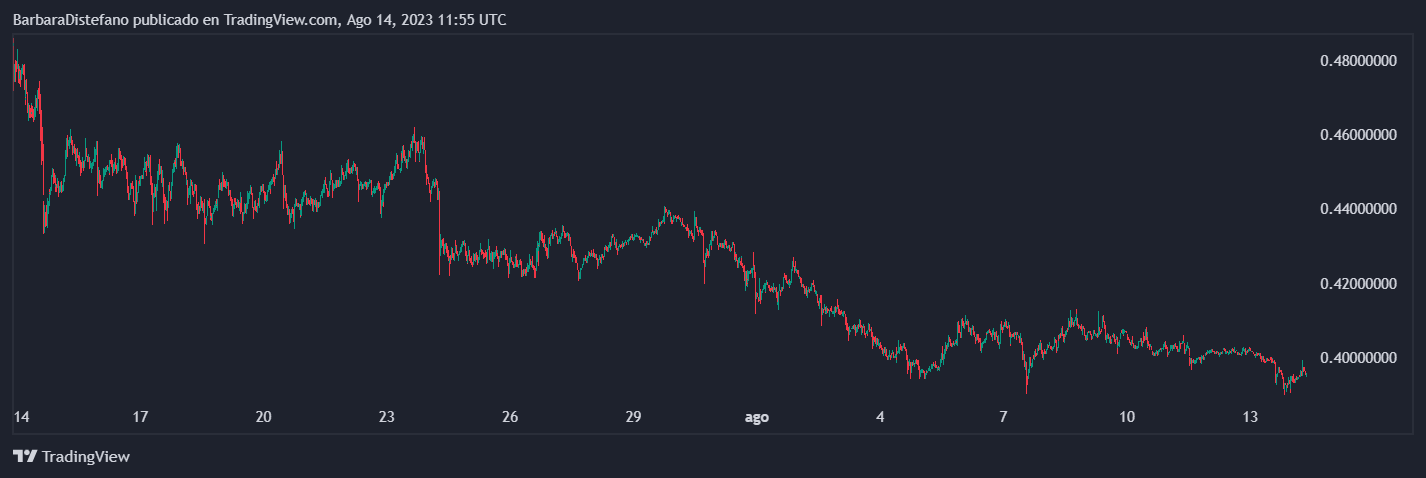This screenshot has width=1426, height=478.
Task: Select date 29 on the time axis
Action: (633, 417)
